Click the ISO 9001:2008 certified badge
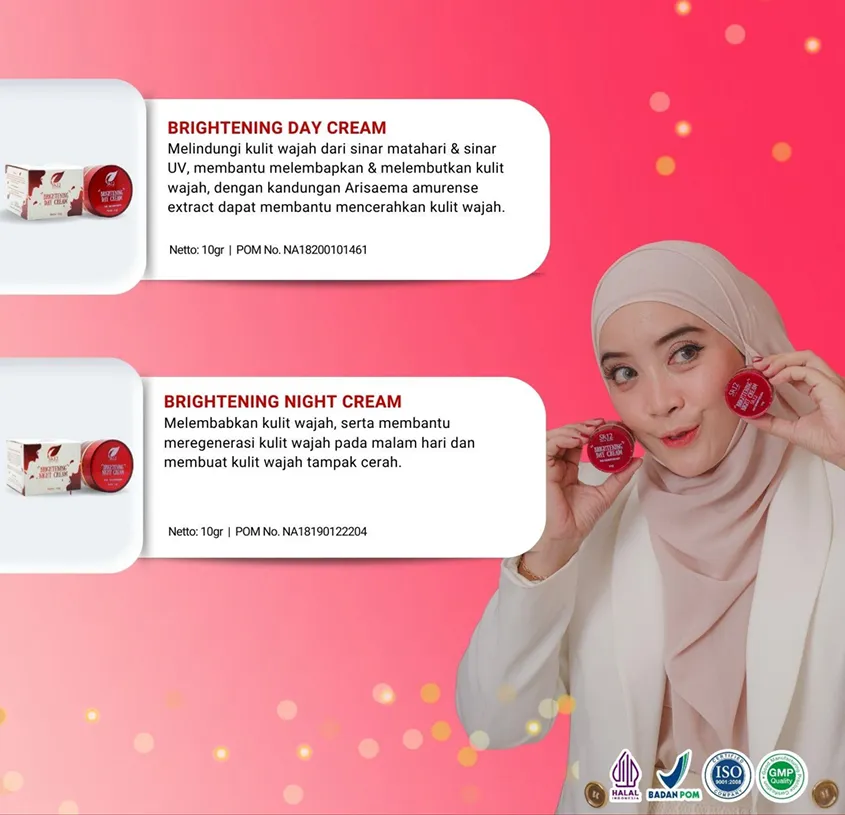This screenshot has height=815, width=845. [x=728, y=776]
